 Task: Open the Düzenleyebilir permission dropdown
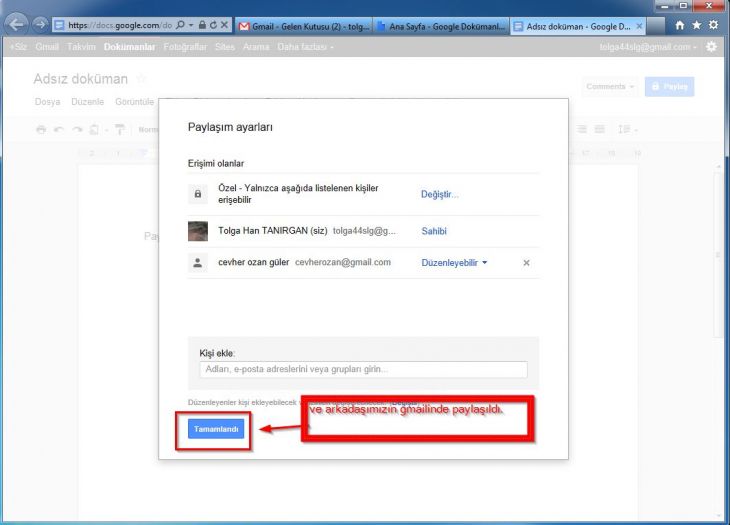454,263
